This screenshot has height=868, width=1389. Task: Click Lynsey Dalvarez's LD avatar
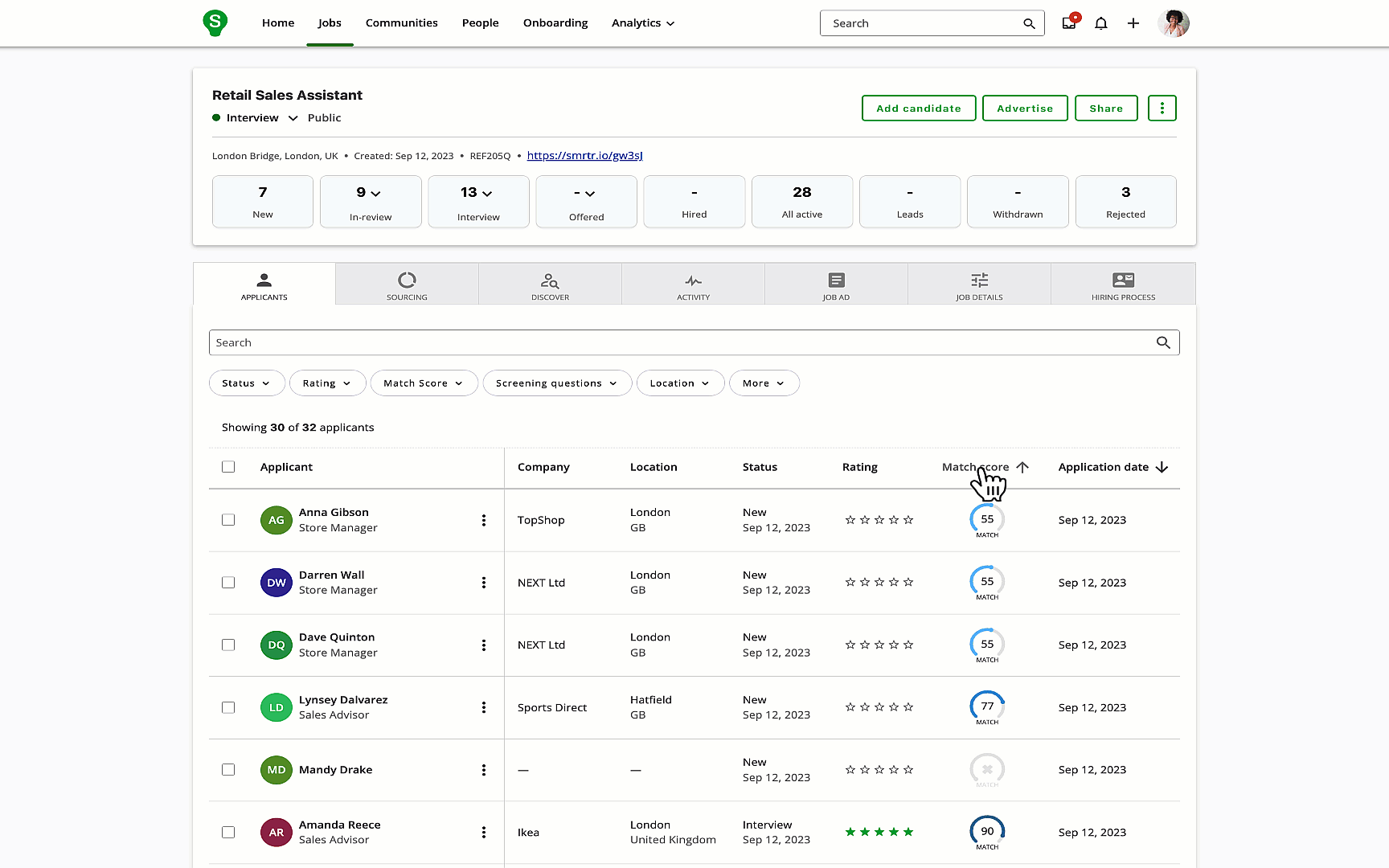click(x=277, y=707)
